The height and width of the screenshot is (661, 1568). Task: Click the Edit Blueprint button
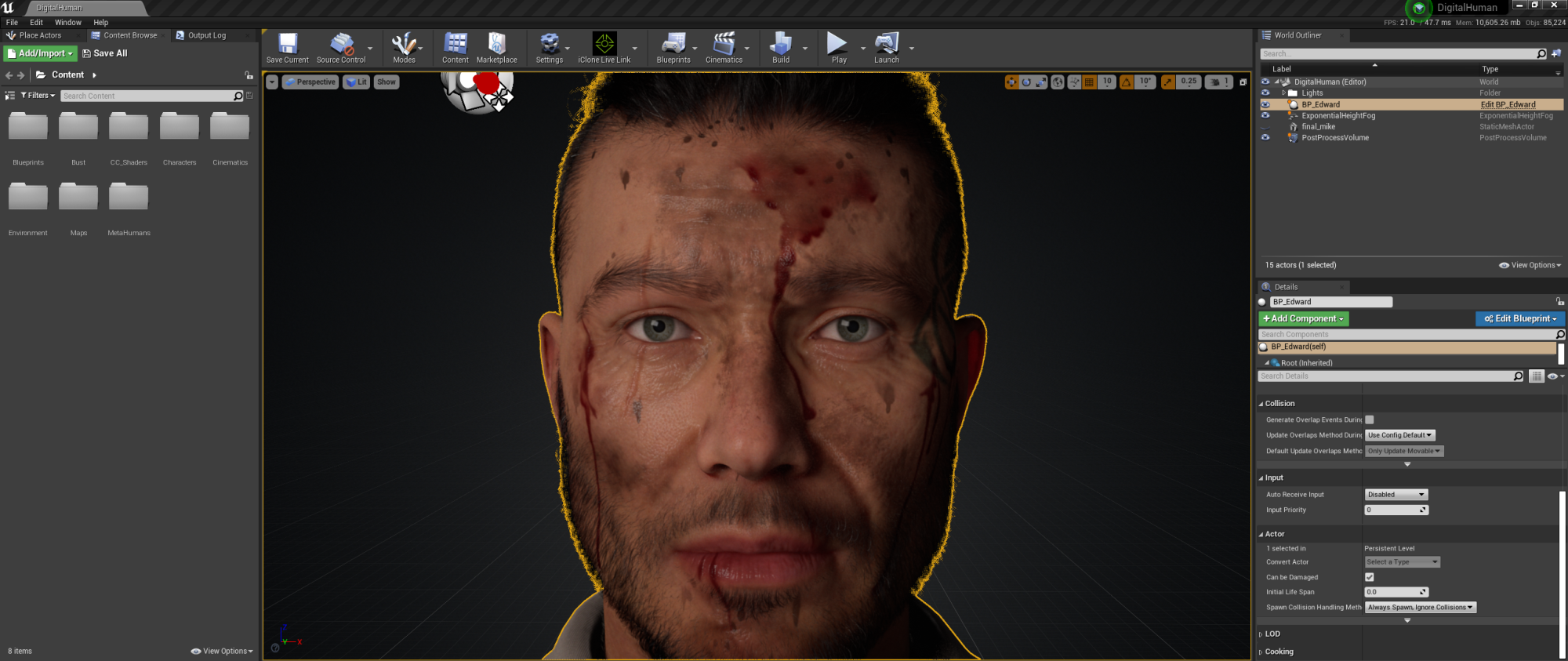pyautogui.click(x=1520, y=318)
